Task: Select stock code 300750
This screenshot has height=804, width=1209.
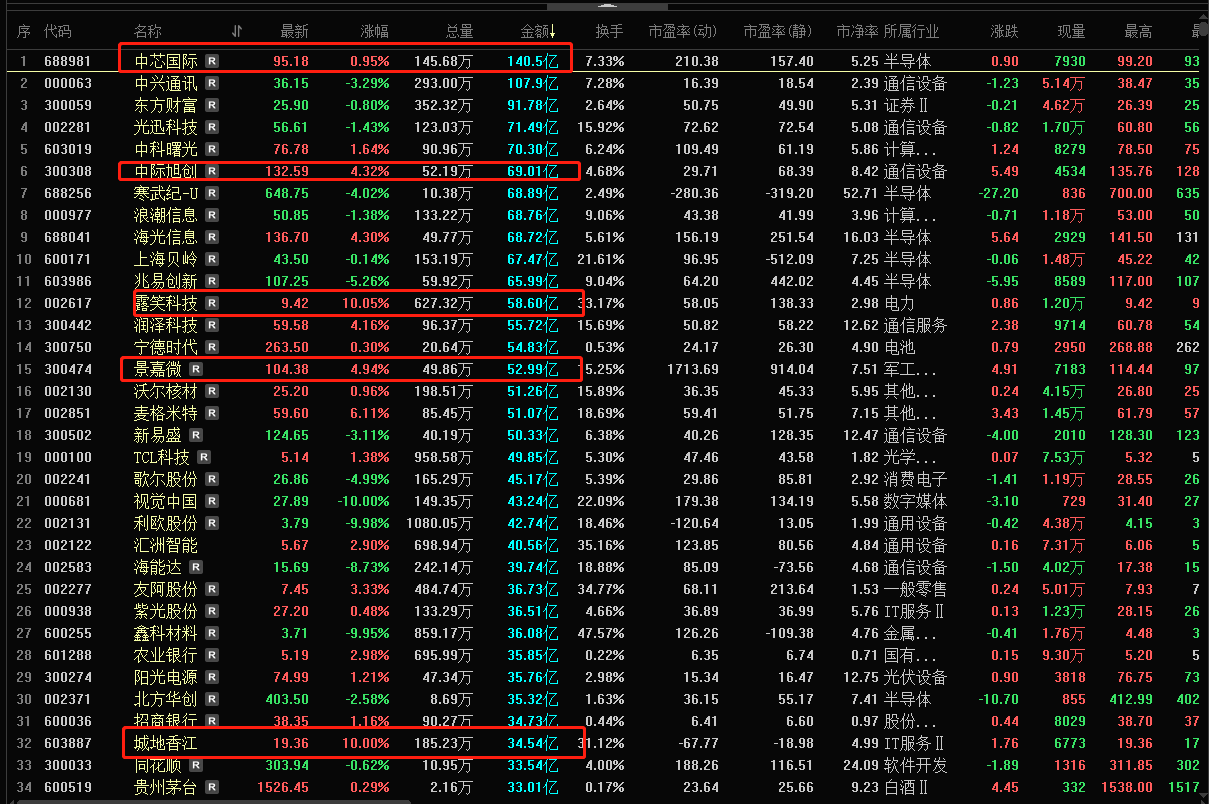Action: 68,347
